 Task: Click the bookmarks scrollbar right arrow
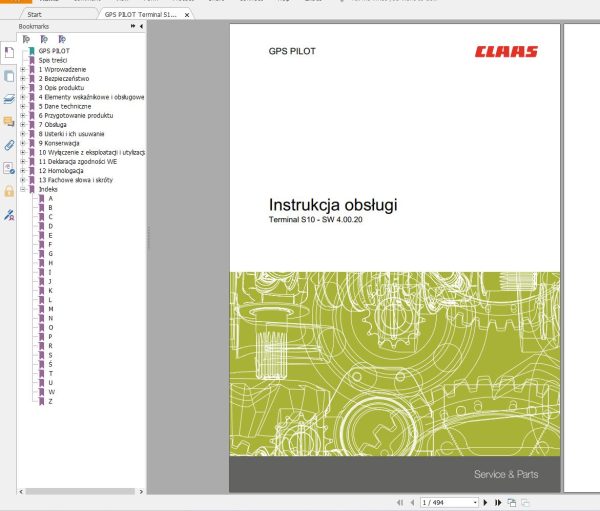[141, 491]
